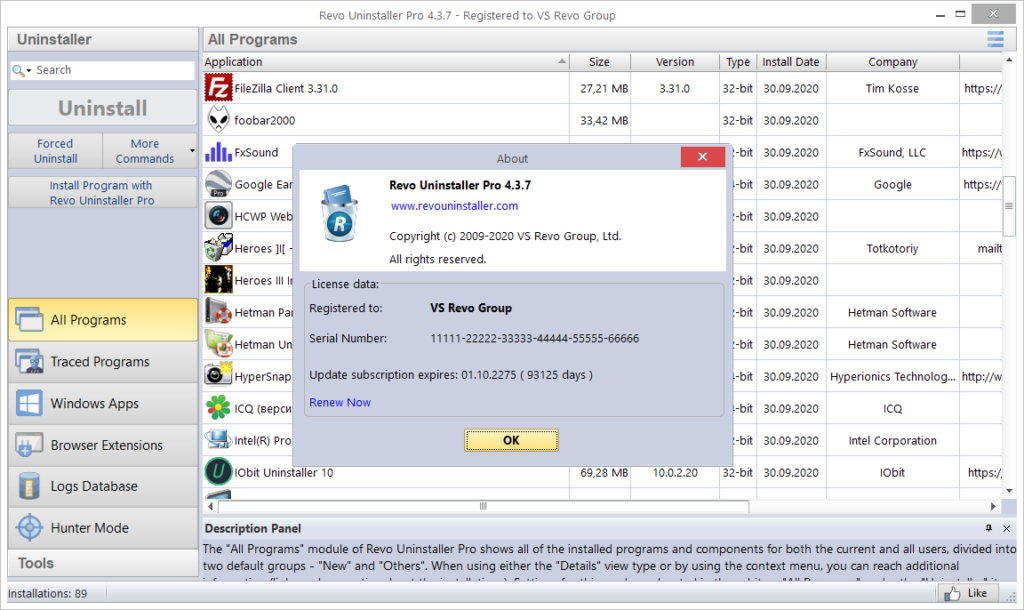Click the Revo trash bin logo in About
This screenshot has height=610, width=1024.
(338, 214)
